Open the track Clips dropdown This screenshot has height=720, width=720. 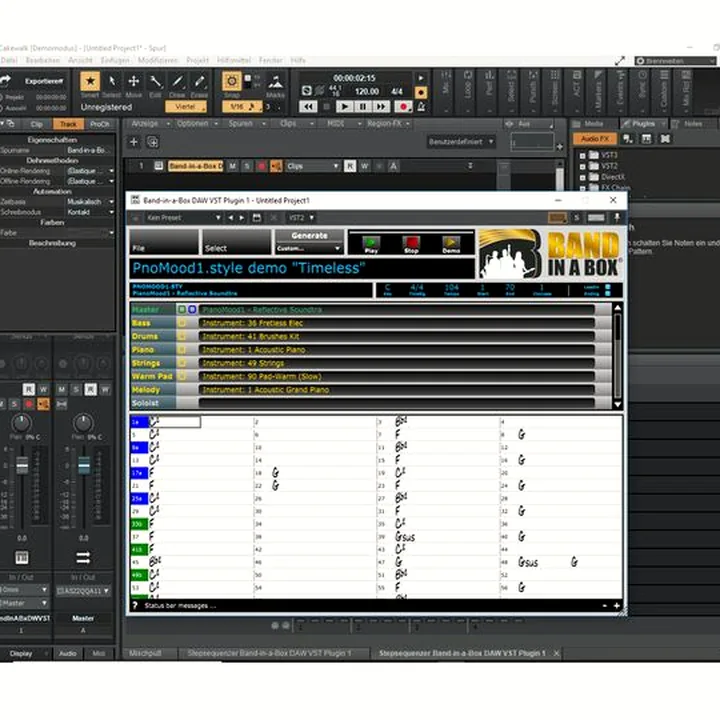tap(313, 166)
